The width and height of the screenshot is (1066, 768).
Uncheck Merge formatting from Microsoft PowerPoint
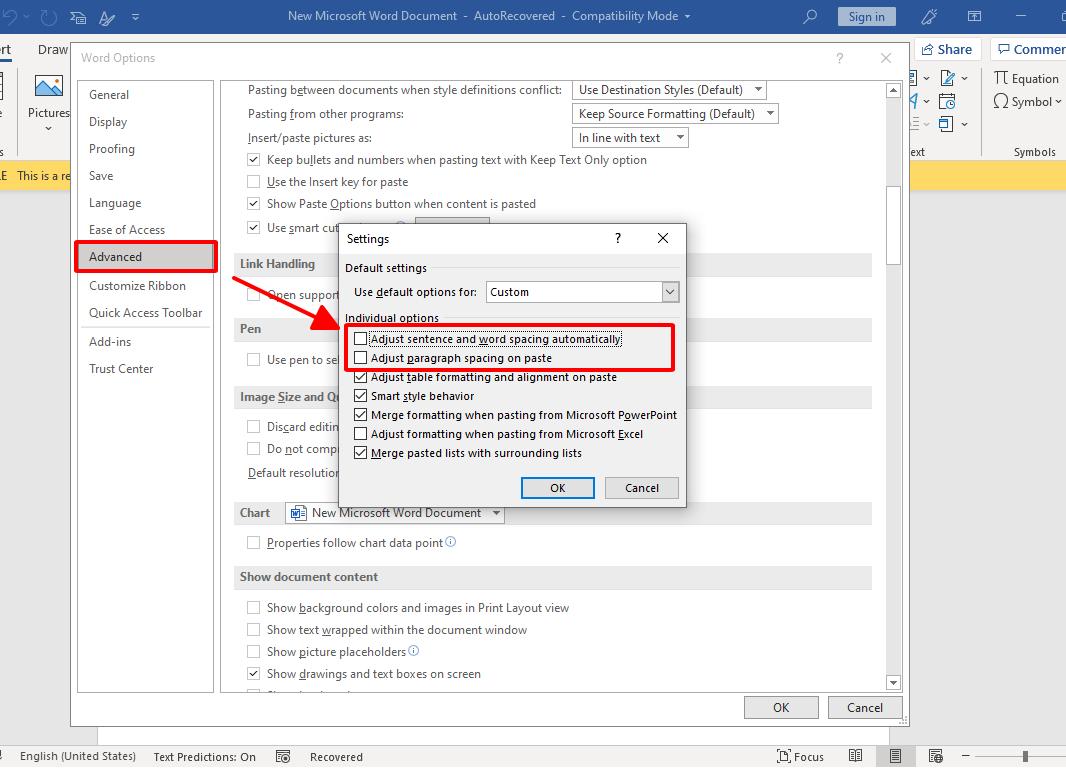click(360, 415)
